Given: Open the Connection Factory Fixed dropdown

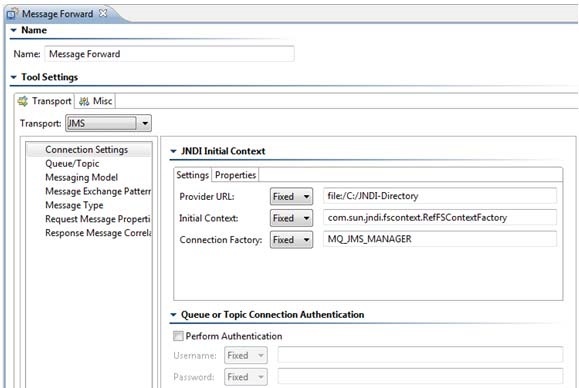Looking at the screenshot, I should click(x=291, y=240).
